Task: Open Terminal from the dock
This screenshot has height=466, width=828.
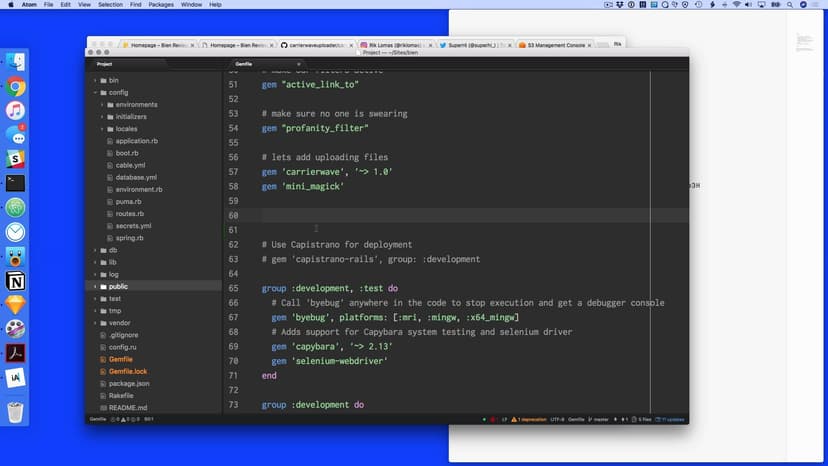Action: tap(15, 183)
